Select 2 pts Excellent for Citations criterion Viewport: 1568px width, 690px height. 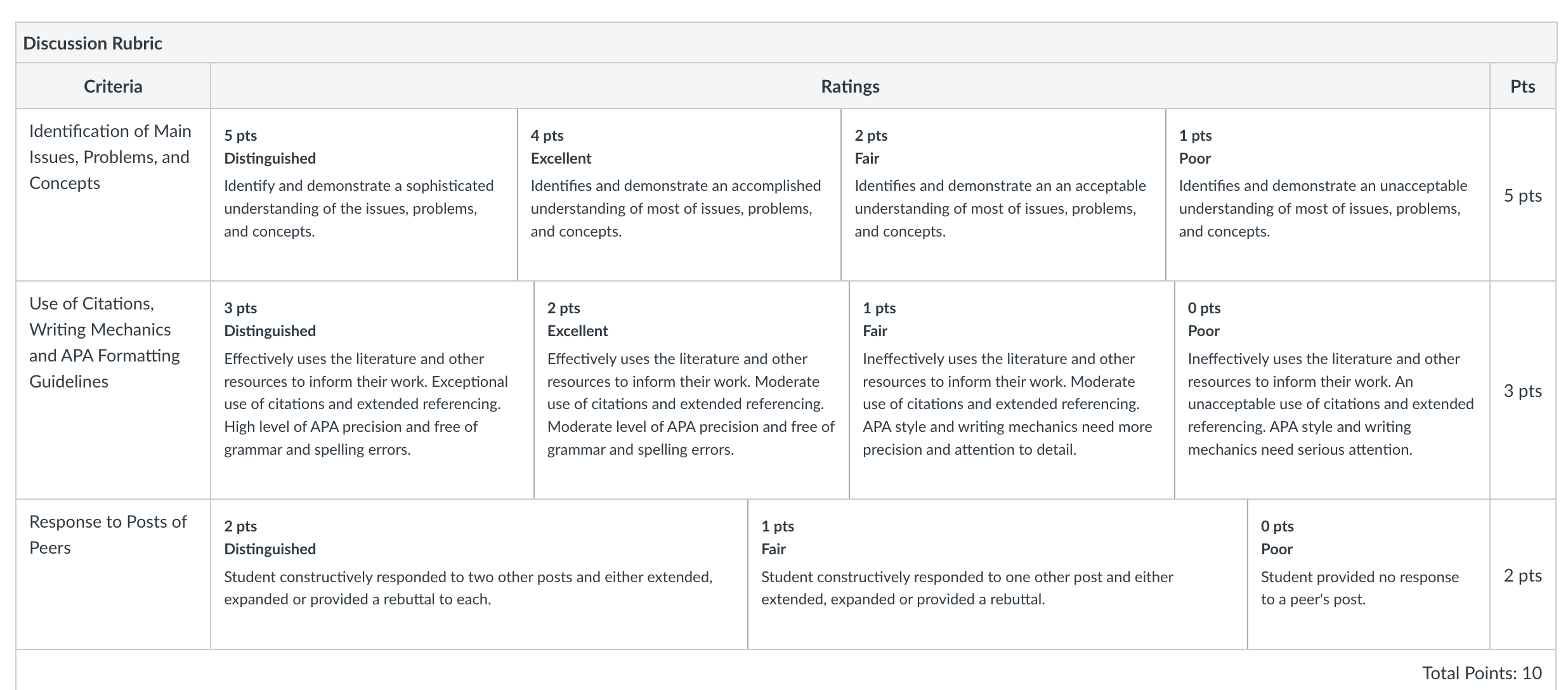coord(691,390)
